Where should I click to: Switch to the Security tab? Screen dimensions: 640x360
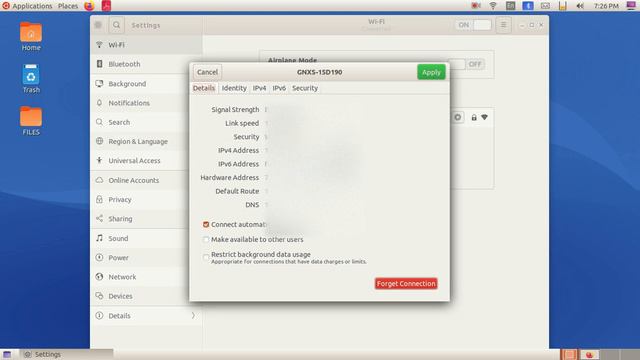click(305, 88)
